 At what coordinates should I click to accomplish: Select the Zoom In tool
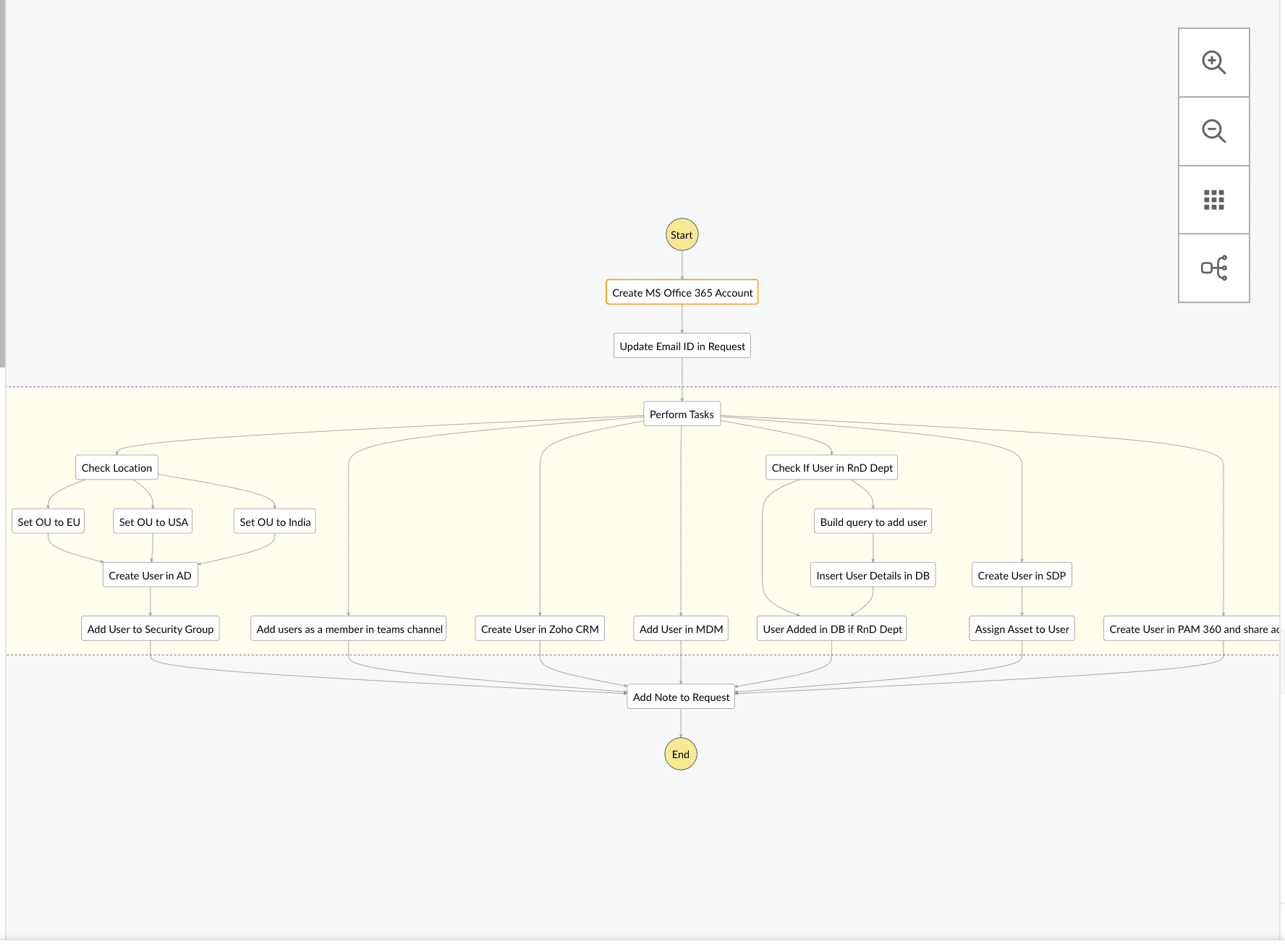pos(1213,62)
